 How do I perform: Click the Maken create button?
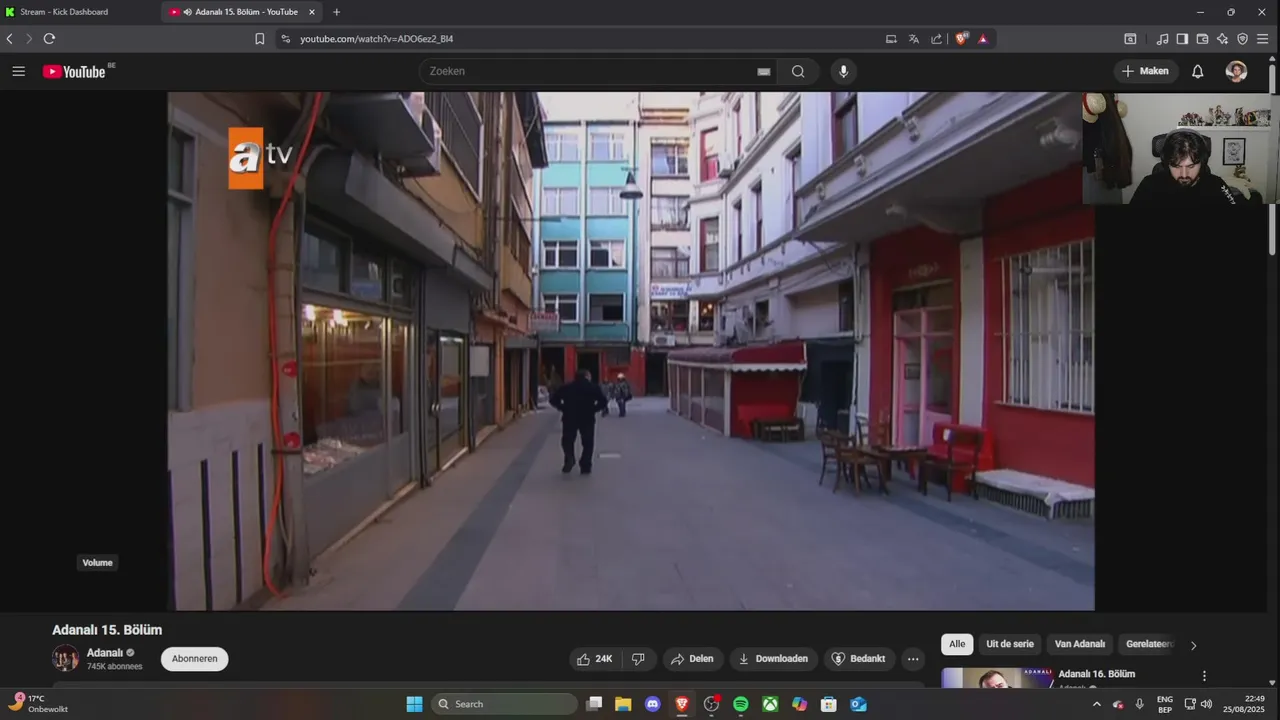click(x=1145, y=71)
